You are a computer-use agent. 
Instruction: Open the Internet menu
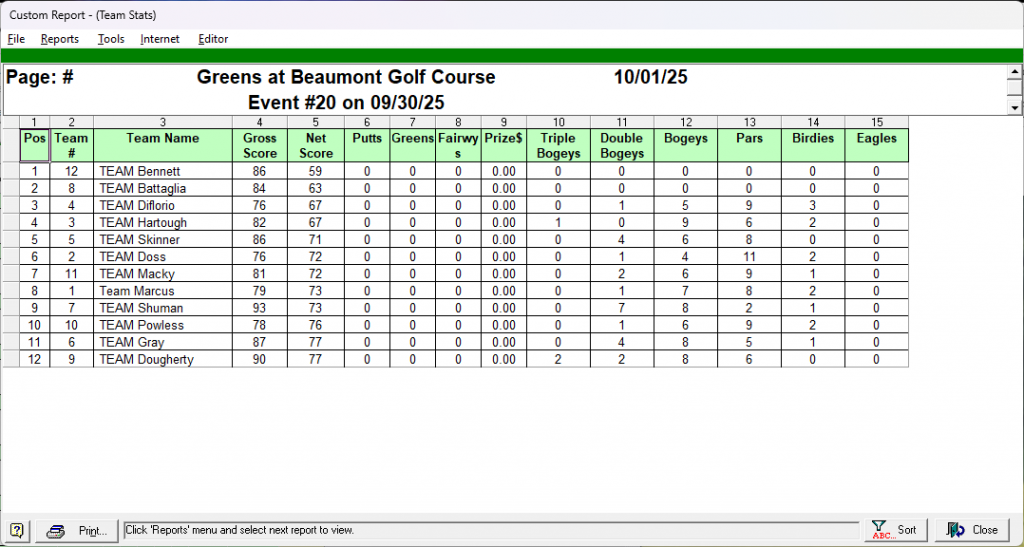tap(160, 39)
